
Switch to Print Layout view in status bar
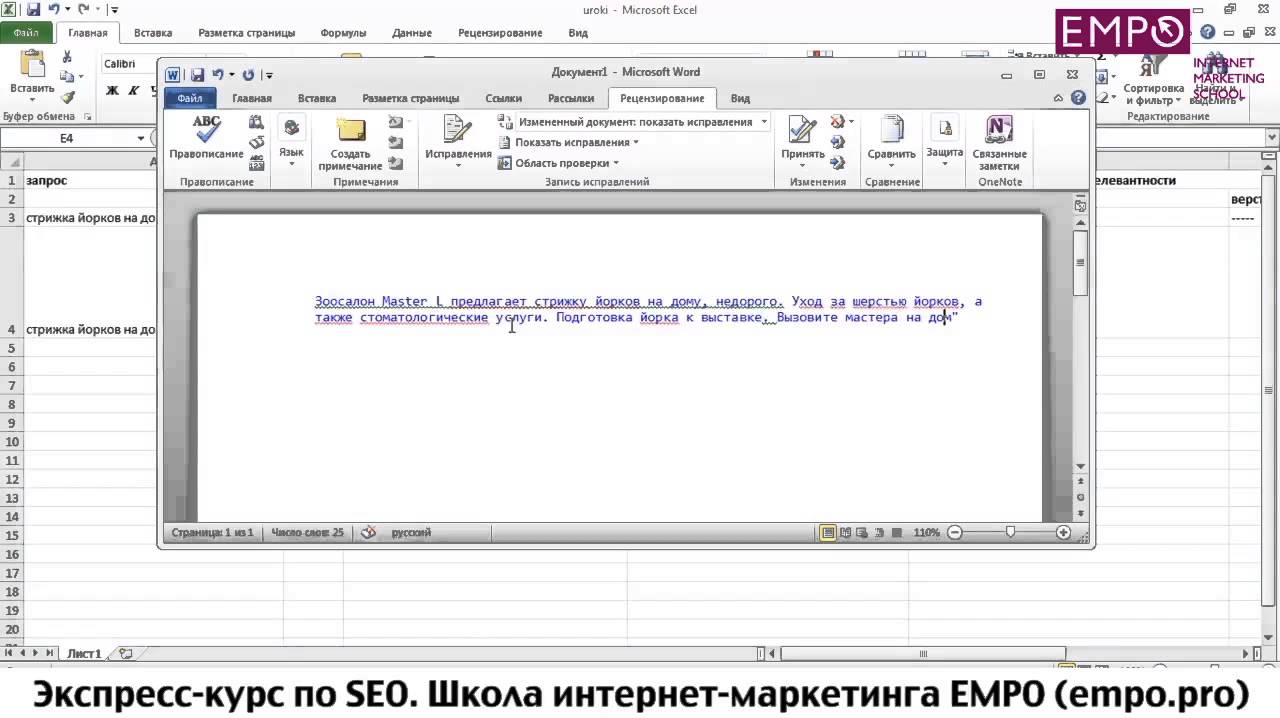click(828, 533)
